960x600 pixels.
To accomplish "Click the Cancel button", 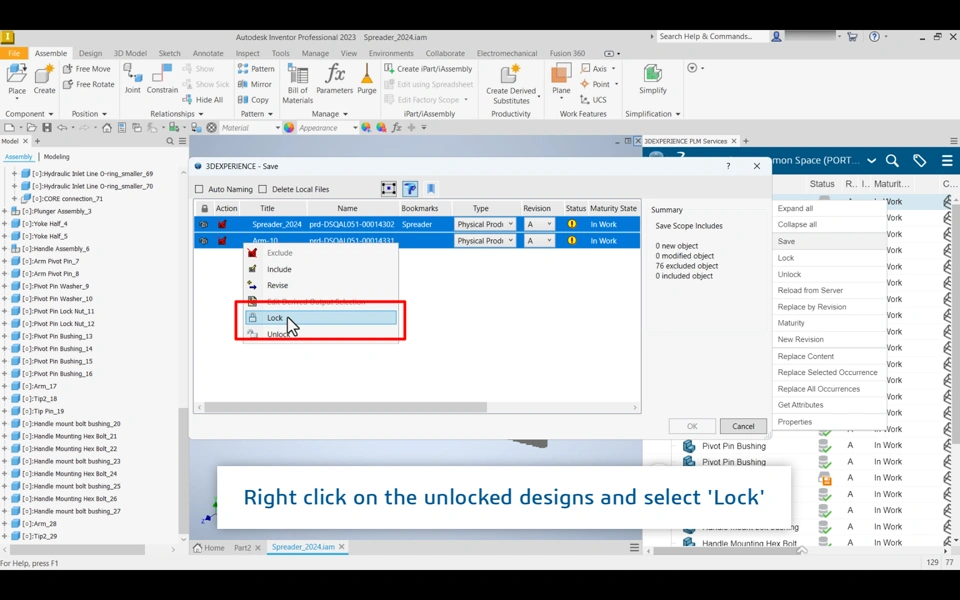I will coord(743,426).
